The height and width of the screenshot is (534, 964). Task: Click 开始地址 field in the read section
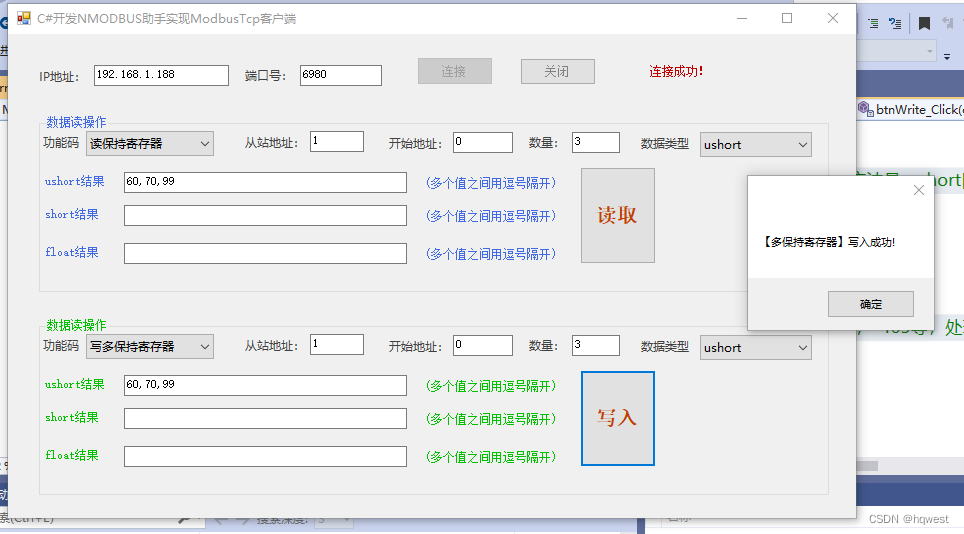point(483,143)
